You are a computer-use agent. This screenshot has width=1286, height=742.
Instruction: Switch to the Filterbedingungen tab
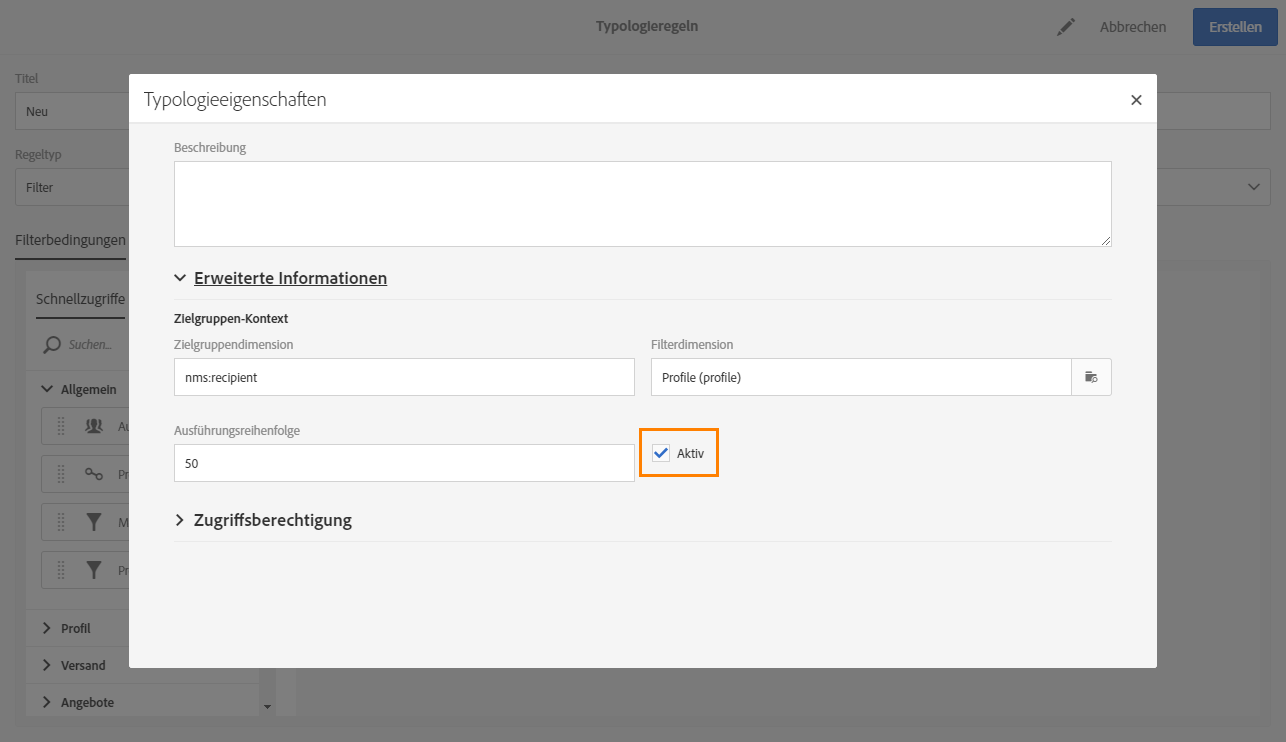pos(70,240)
